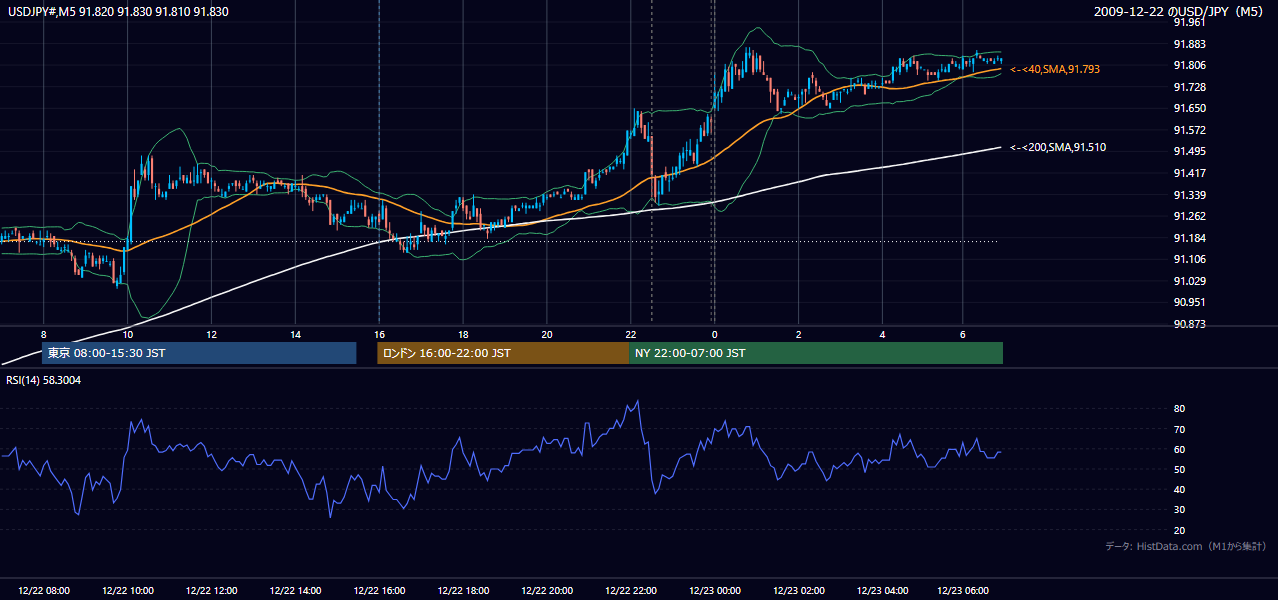Viewport: 1278px width, 600px height.
Task: Click the 91.184 price axis label
Action: tap(1188, 238)
